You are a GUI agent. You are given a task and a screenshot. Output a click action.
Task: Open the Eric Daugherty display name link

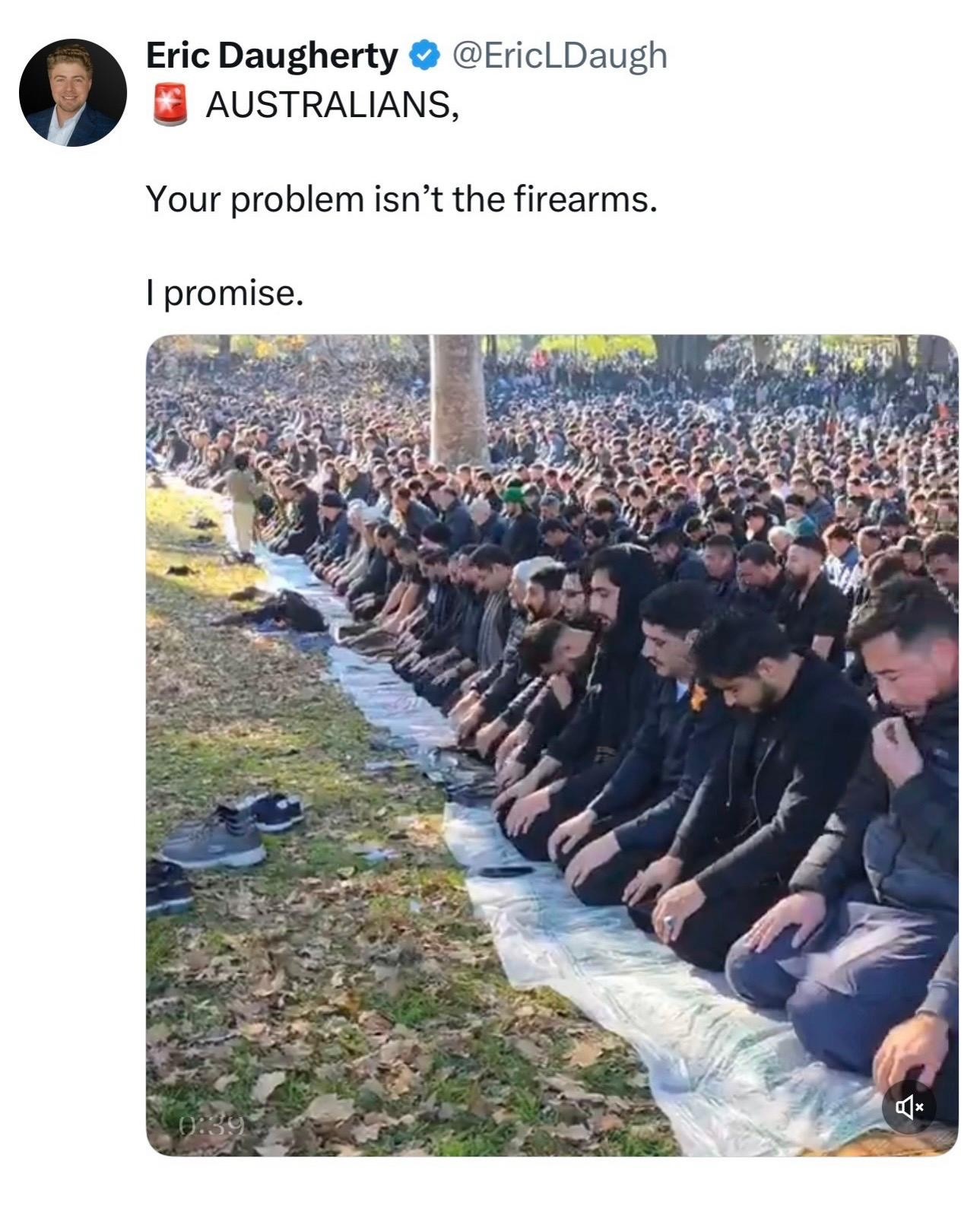point(271,56)
